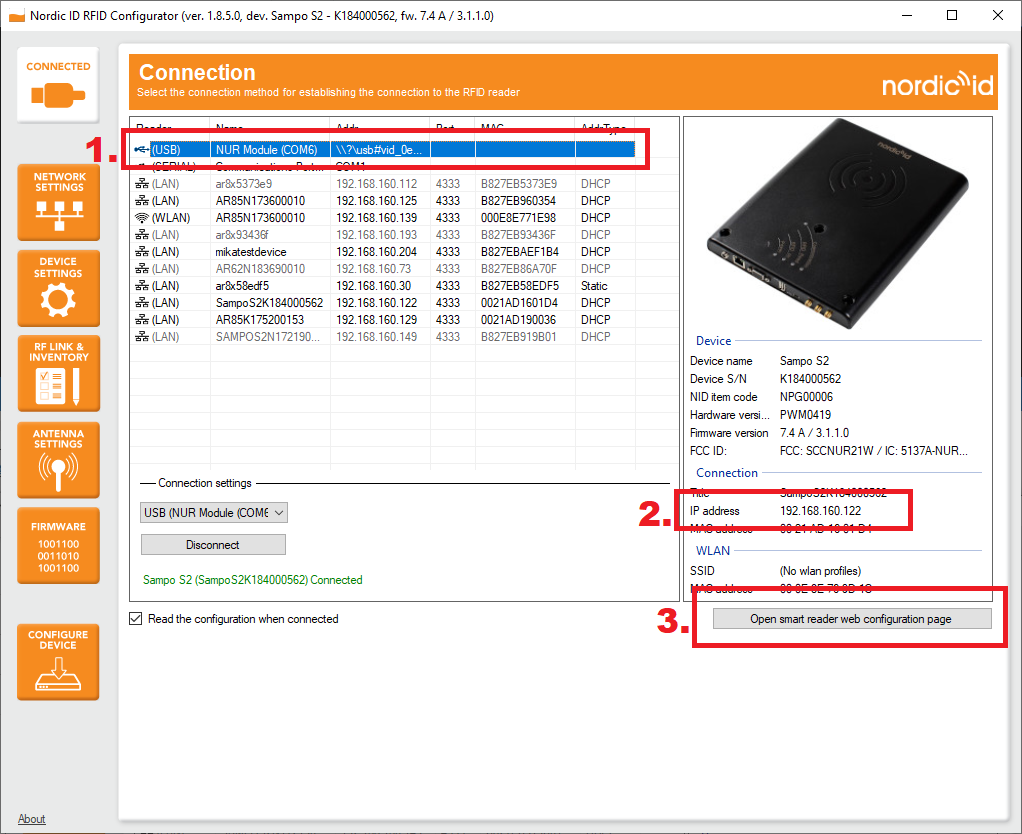The image size is (1022, 834).
Task: Click the Nordic ID logo in the header
Action: tap(938, 84)
